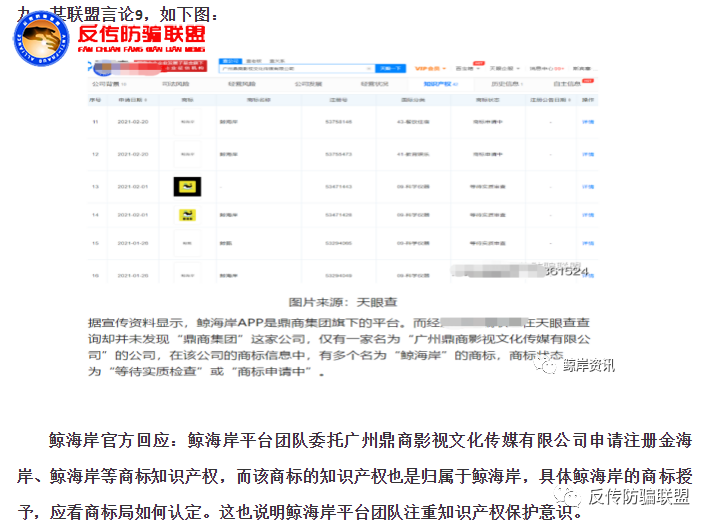Select the trademark name in row 15

tap(226, 243)
